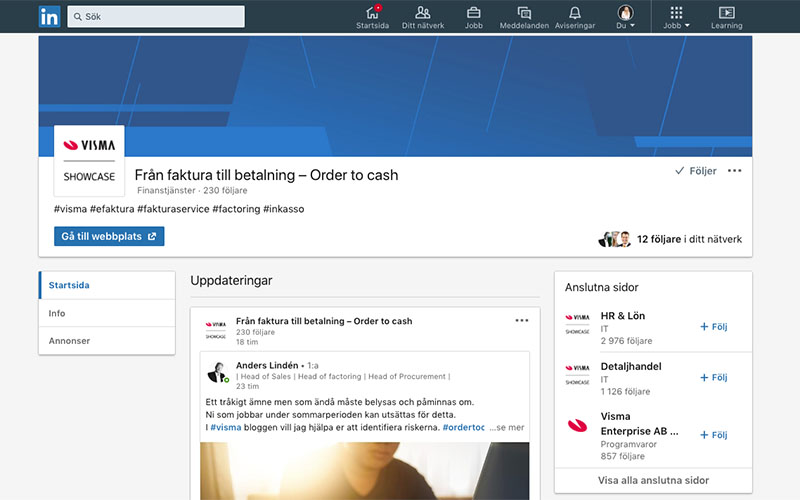Open the Detaljhandel page link
This screenshot has height=500, width=800.
click(631, 366)
